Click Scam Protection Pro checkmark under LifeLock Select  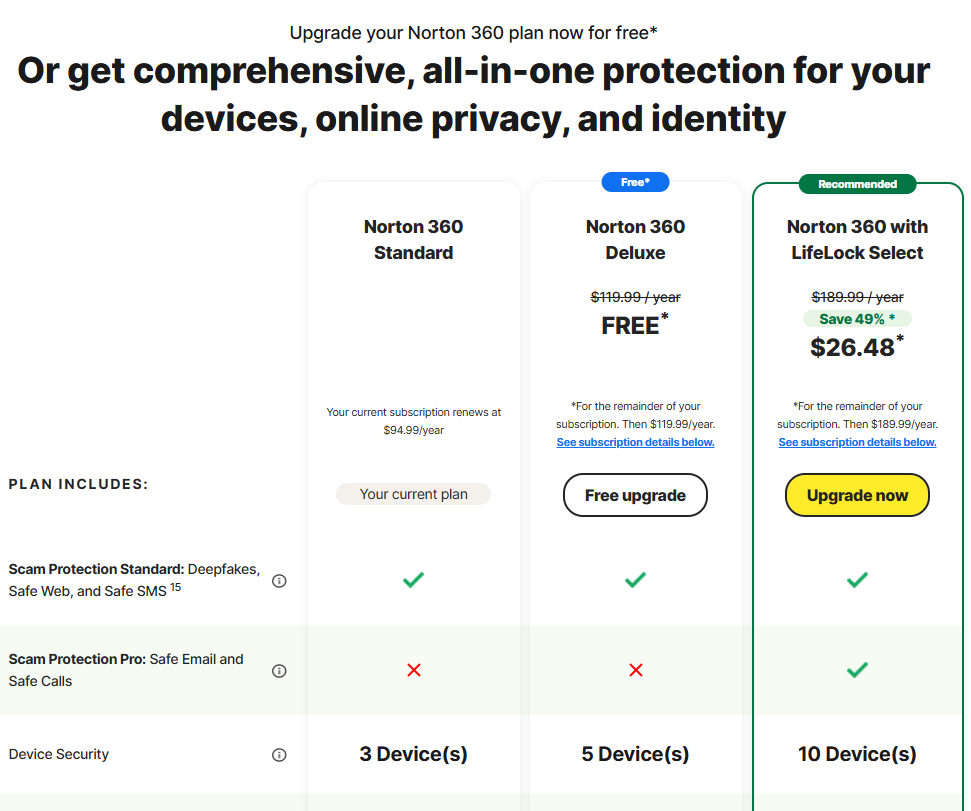click(x=857, y=670)
